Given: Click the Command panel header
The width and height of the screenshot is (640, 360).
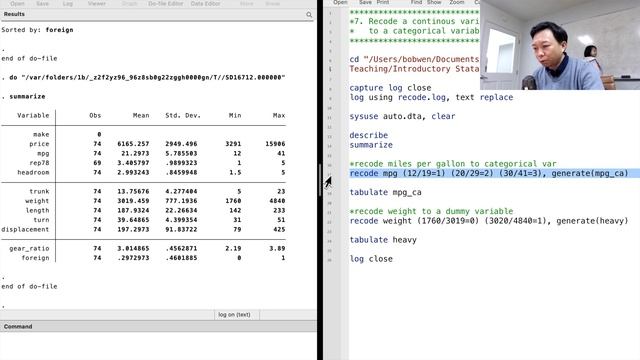Looking at the screenshot, I should [x=158, y=327].
